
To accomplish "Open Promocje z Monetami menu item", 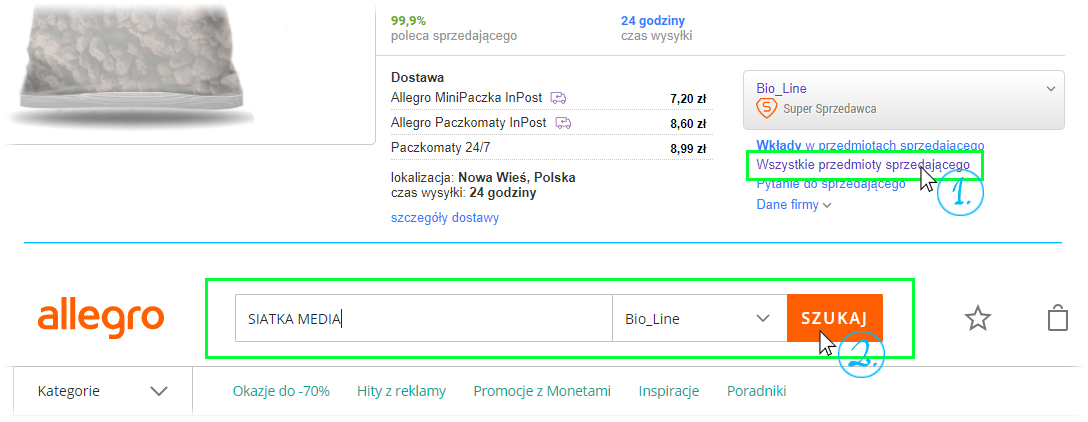I will (x=542, y=391).
